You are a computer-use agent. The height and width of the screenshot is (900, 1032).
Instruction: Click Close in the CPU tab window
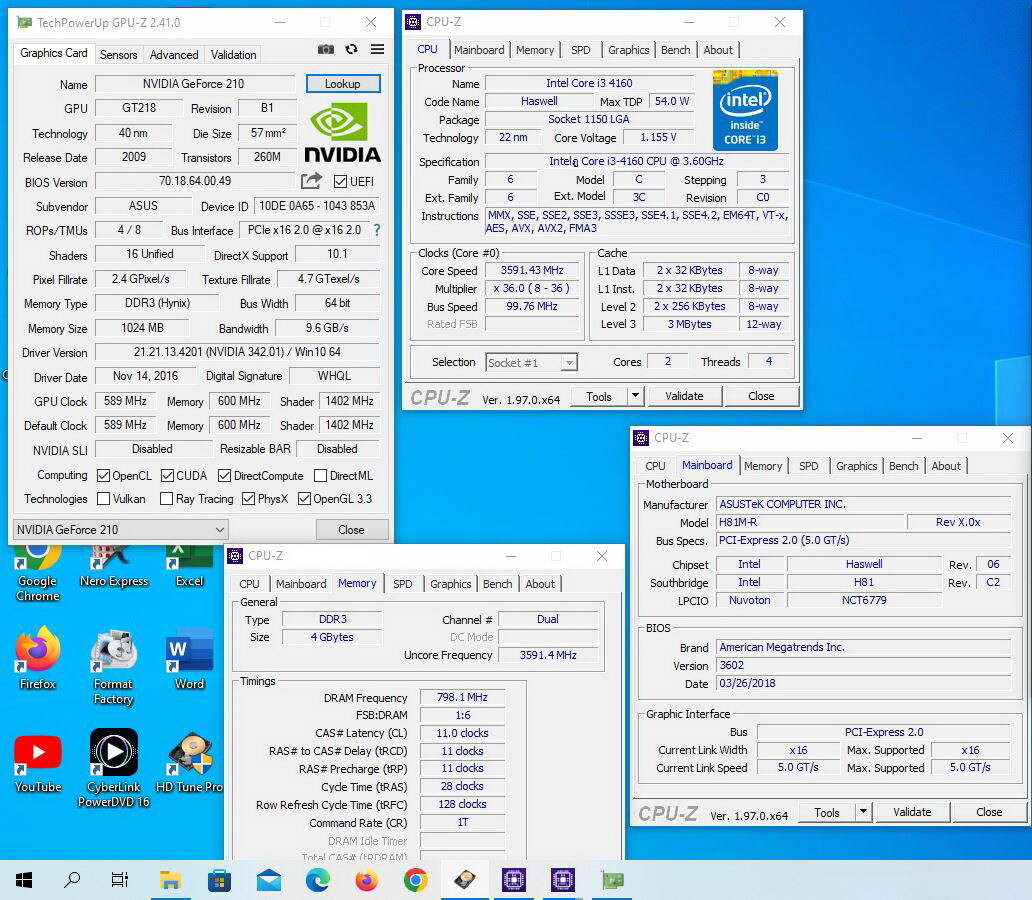(x=761, y=396)
